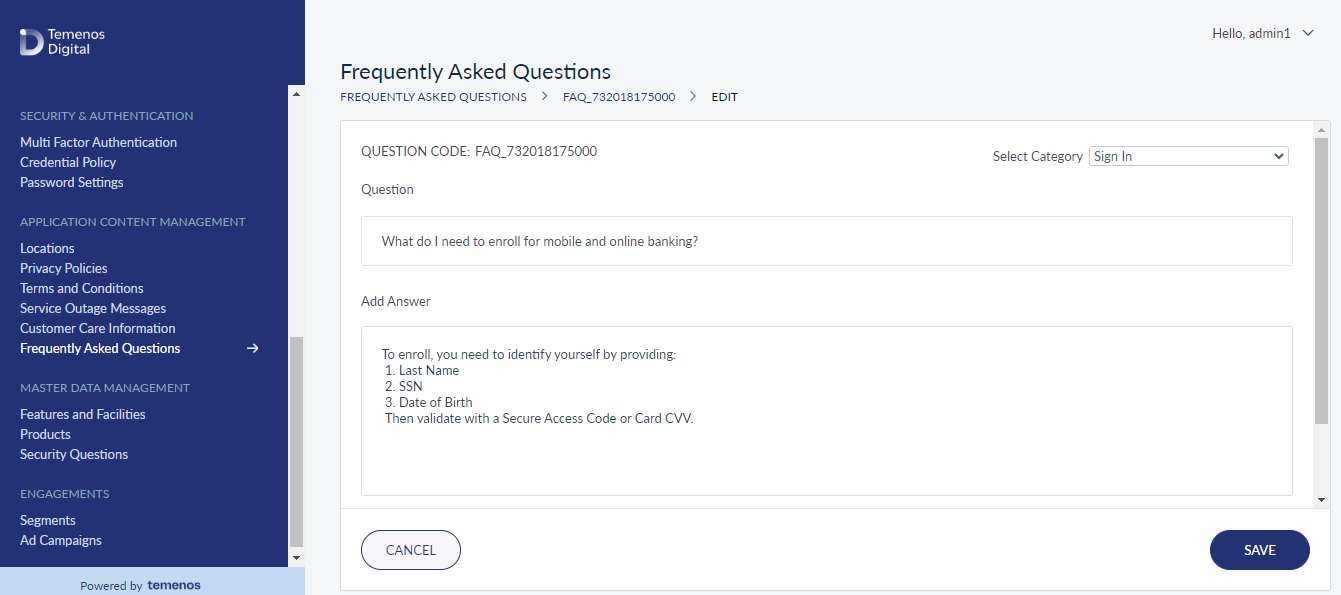This screenshot has height=595, width=1341.
Task: Click into the Question text field
Action: click(x=827, y=241)
